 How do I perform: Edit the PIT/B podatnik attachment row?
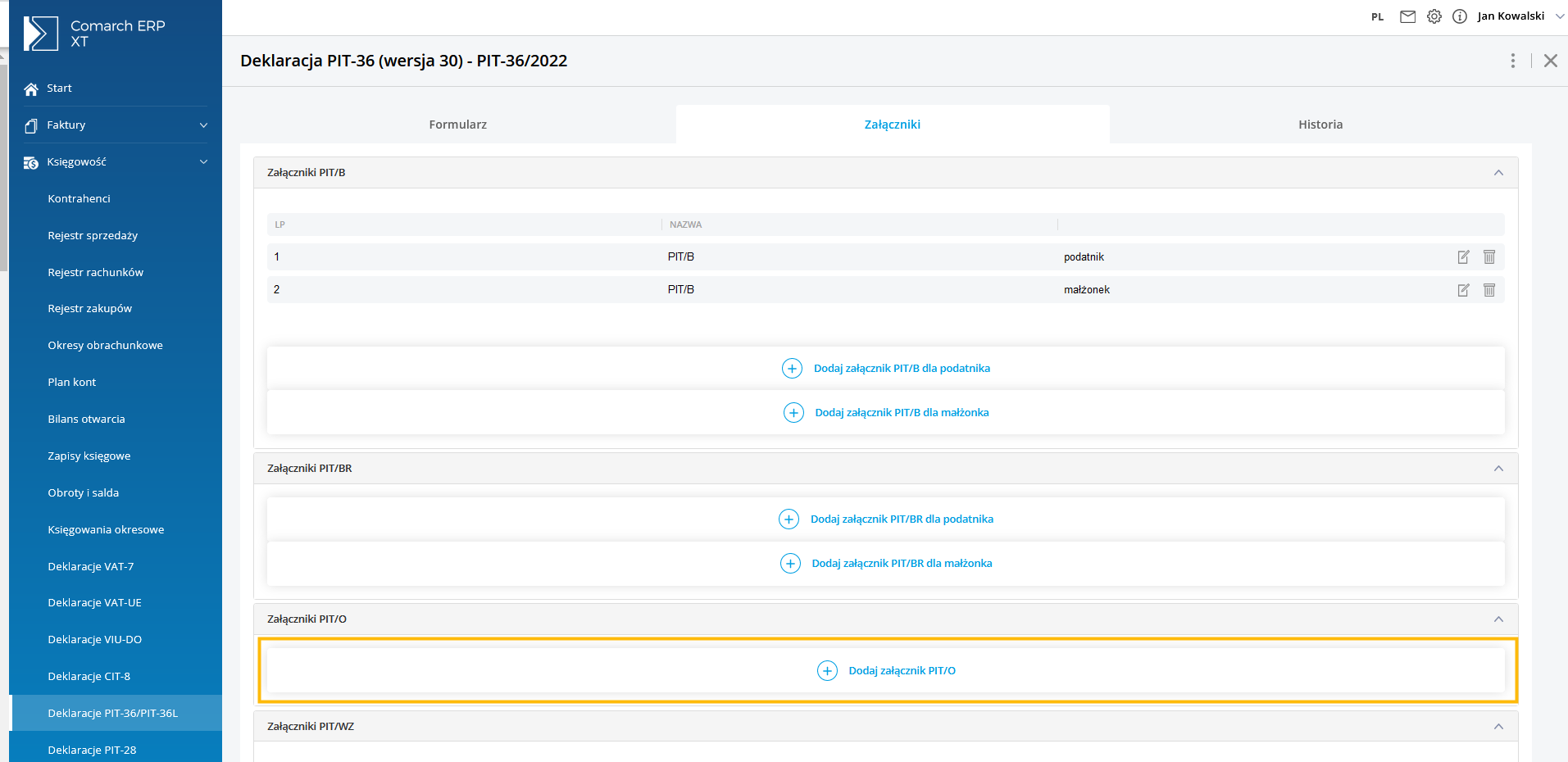tap(1463, 257)
